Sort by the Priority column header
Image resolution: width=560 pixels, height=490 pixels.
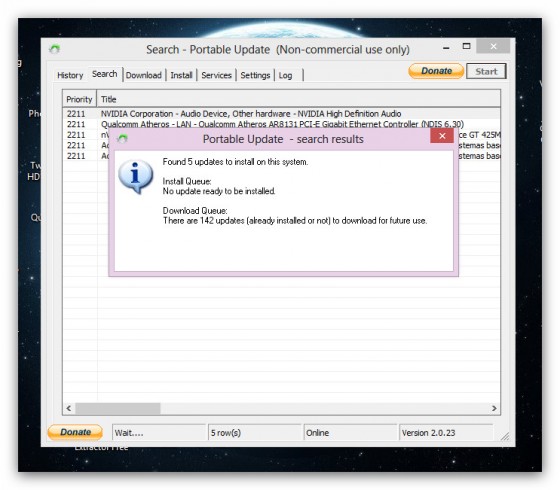pos(79,99)
